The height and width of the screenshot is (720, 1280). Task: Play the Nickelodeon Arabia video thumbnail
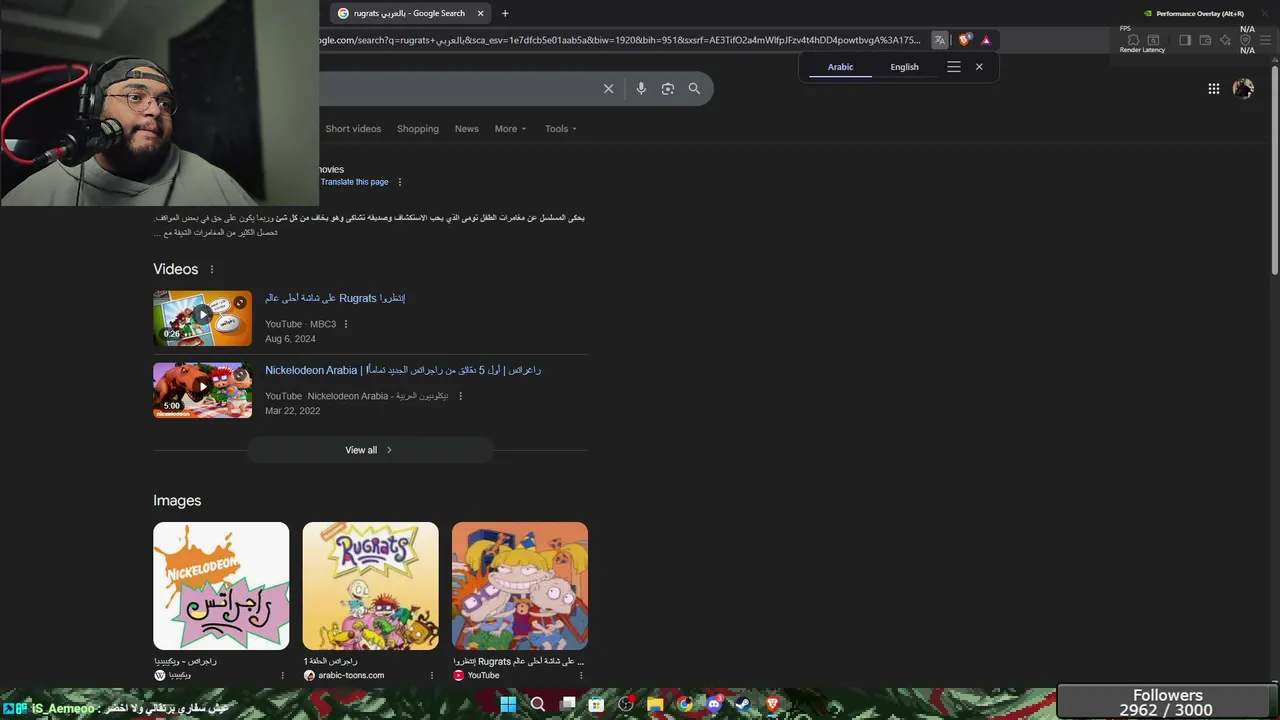click(x=202, y=390)
